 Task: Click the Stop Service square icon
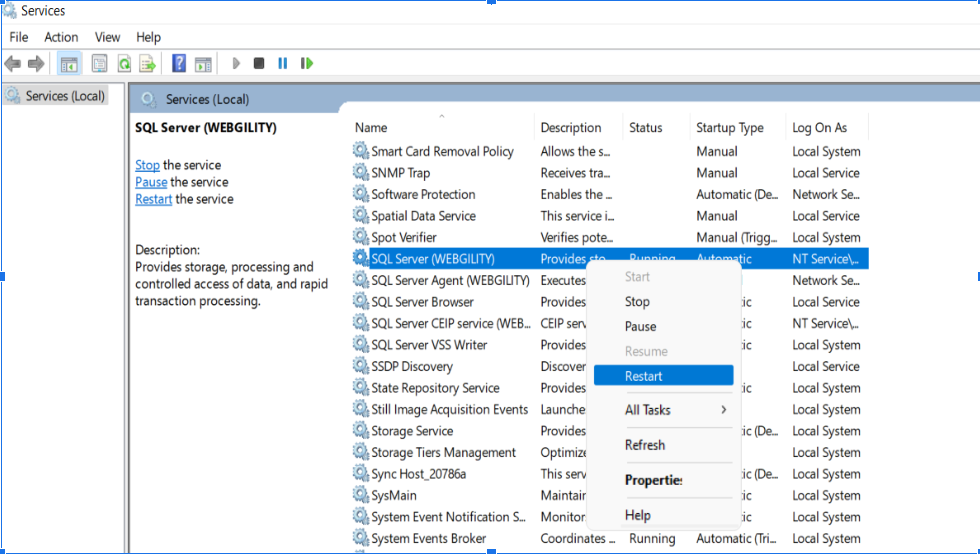pyautogui.click(x=259, y=63)
